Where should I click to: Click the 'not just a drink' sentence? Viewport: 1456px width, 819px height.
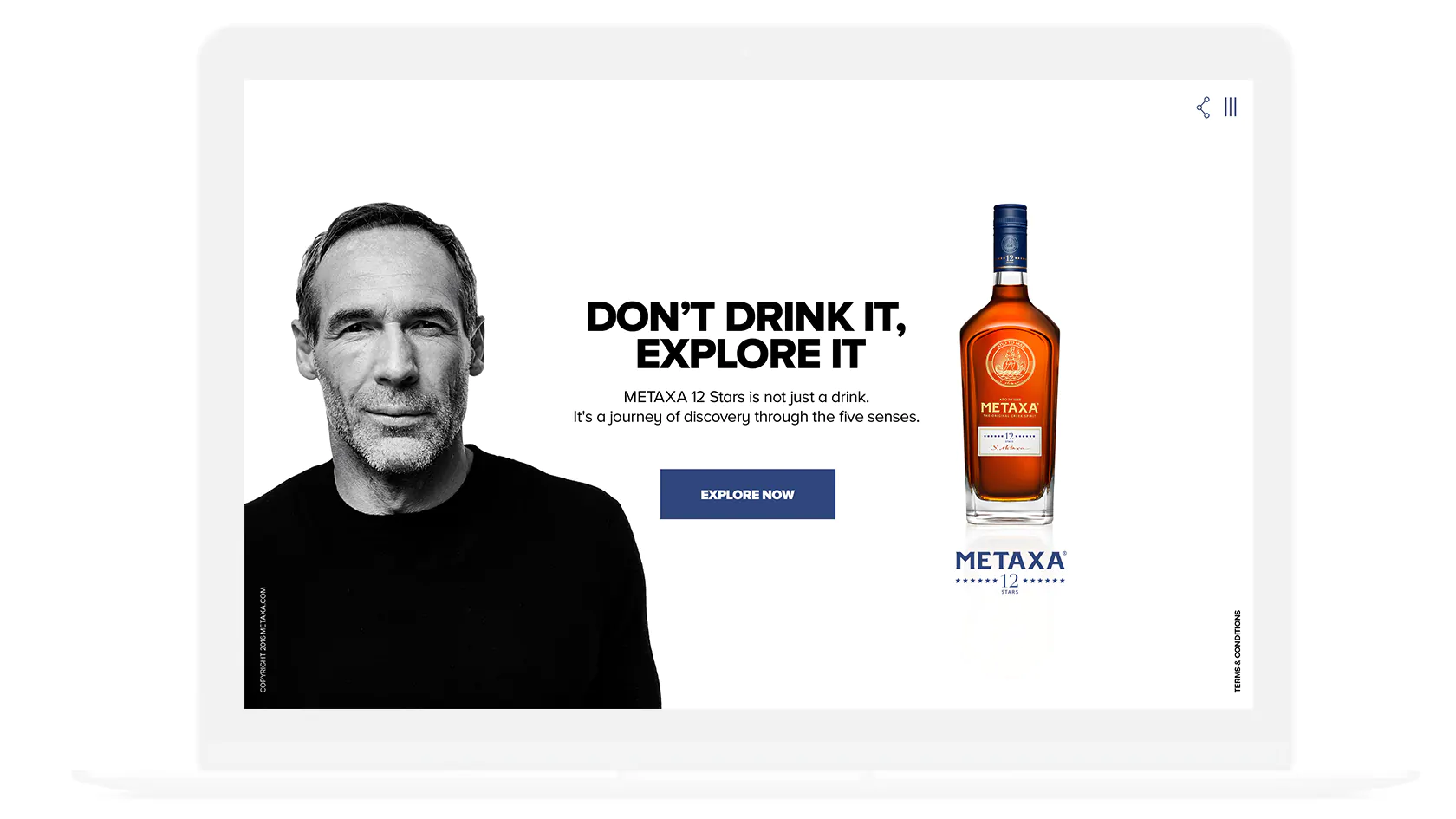pos(746,397)
